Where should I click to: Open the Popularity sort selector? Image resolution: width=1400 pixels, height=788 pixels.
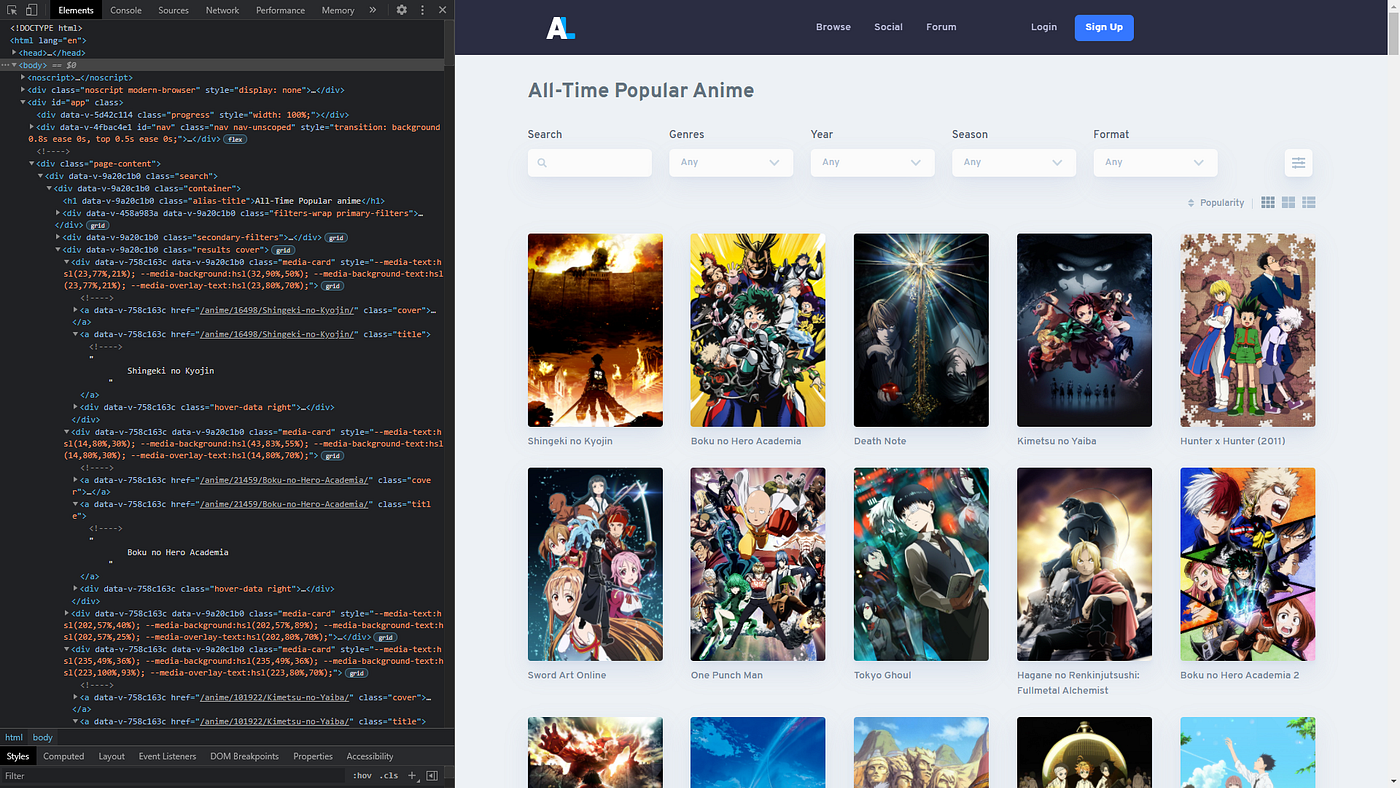(1216, 203)
